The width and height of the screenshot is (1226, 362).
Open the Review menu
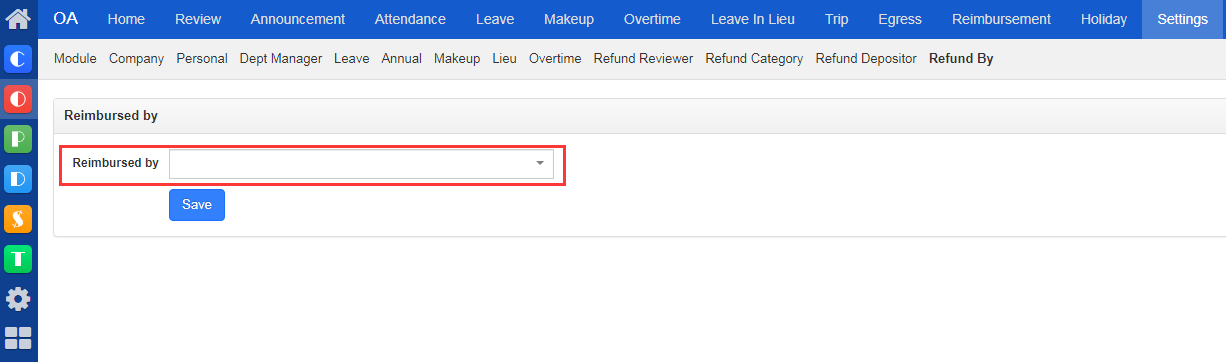[198, 19]
